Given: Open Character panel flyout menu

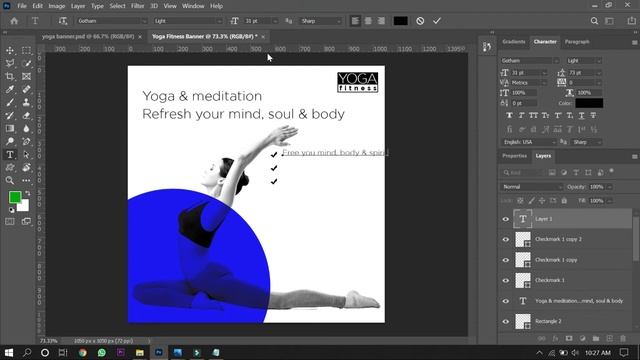Looking at the screenshot, I should pyautogui.click(x=635, y=42).
